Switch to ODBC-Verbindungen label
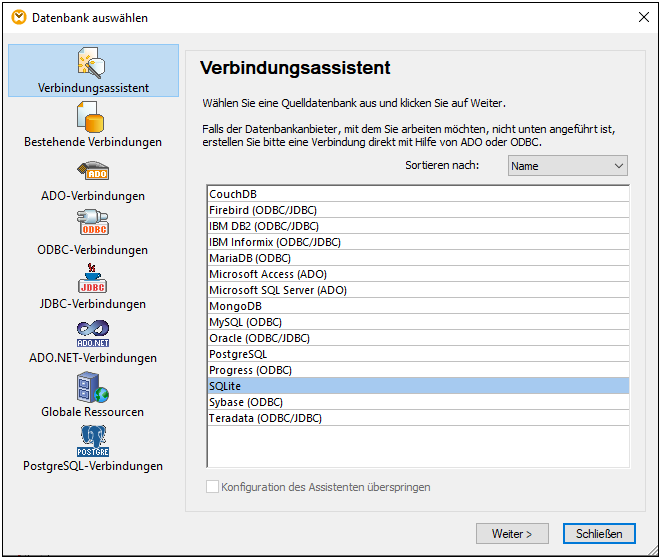Viewport: 661px width, 559px height. click(93, 250)
